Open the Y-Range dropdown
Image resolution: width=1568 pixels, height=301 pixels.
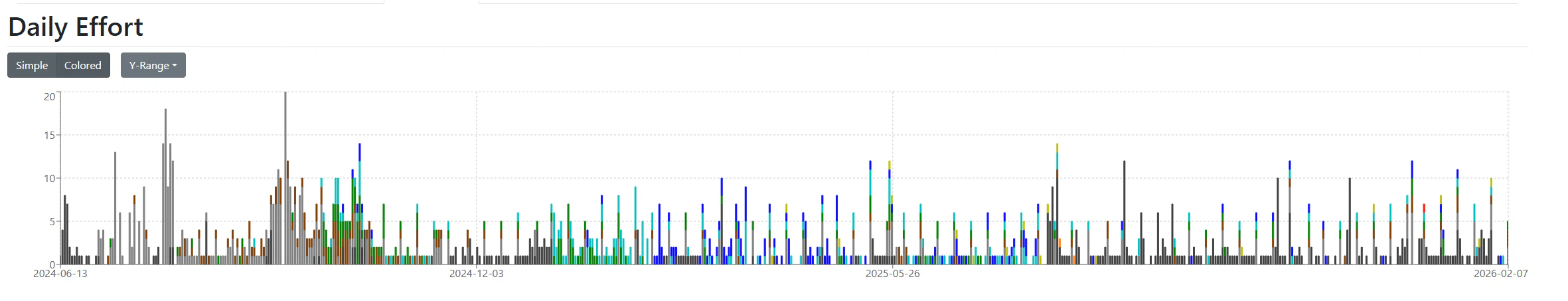[153, 65]
